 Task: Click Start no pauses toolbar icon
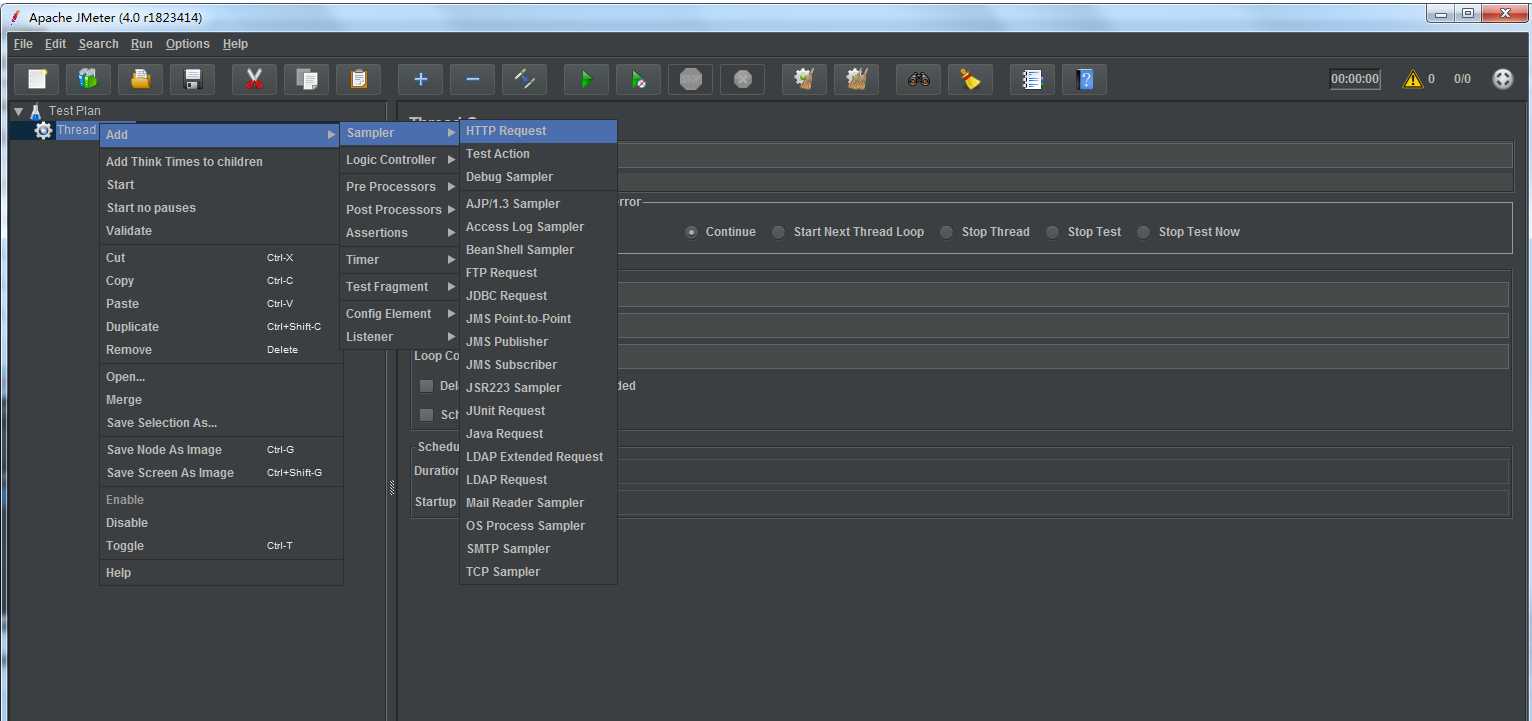click(x=638, y=79)
